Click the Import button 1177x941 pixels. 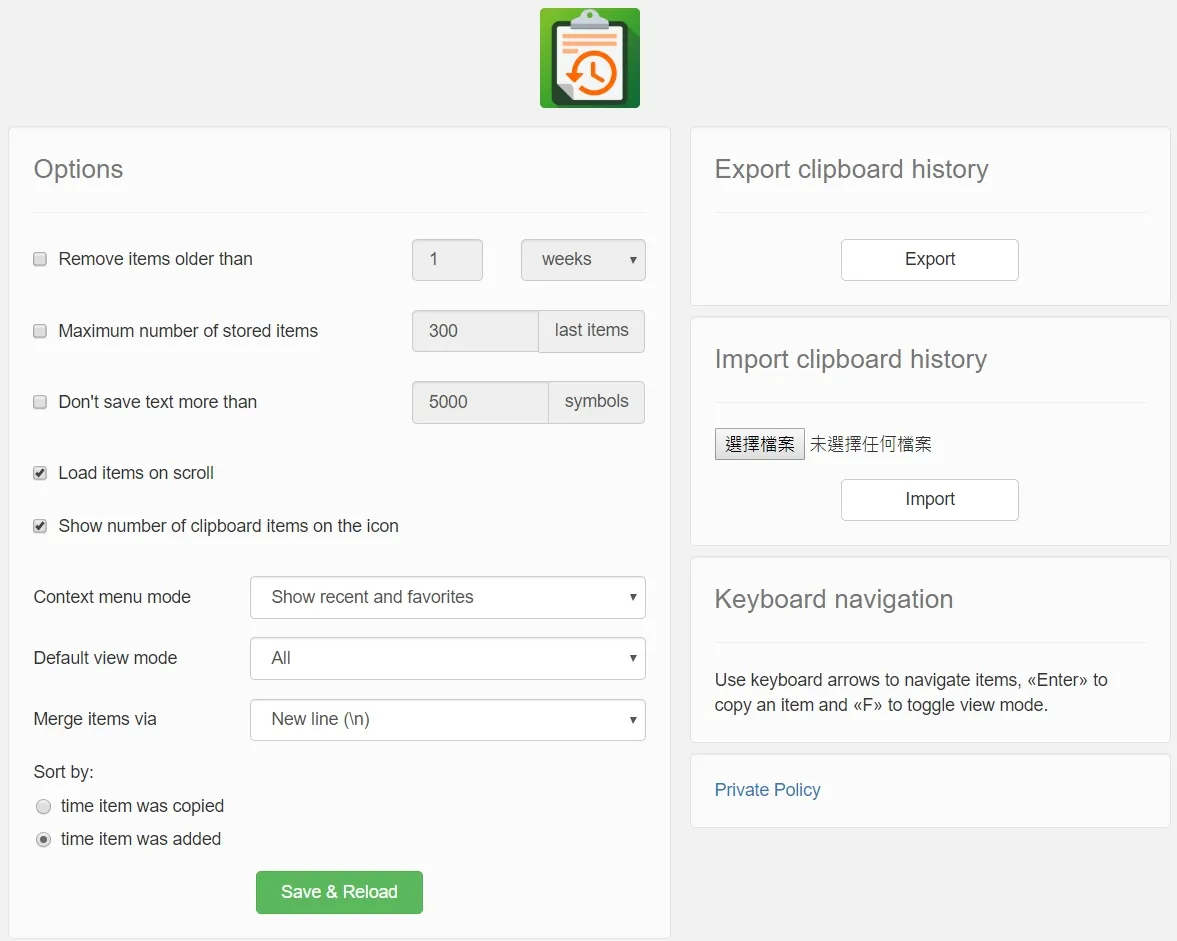pyautogui.click(x=929, y=500)
